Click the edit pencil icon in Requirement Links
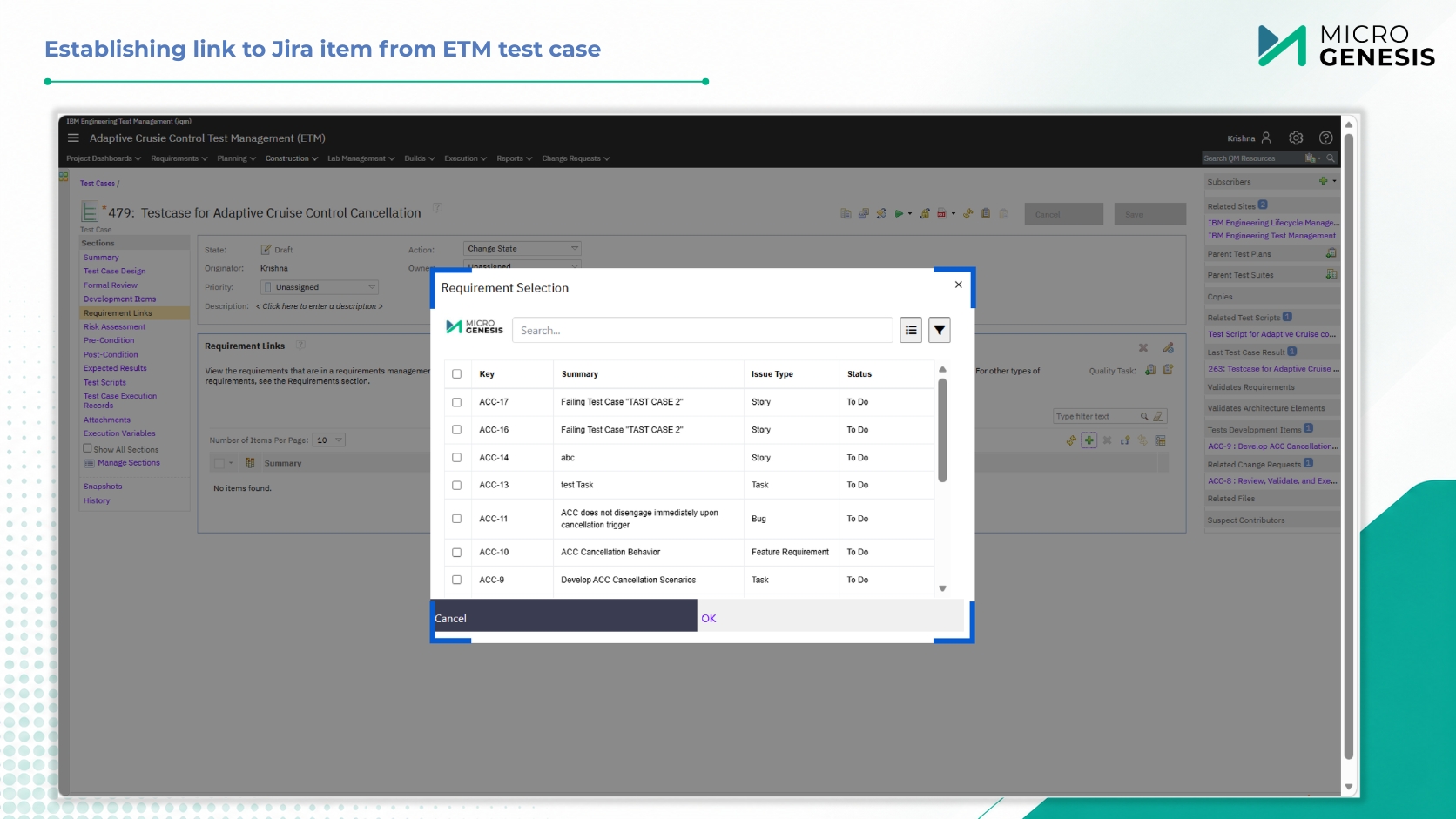 (1168, 347)
